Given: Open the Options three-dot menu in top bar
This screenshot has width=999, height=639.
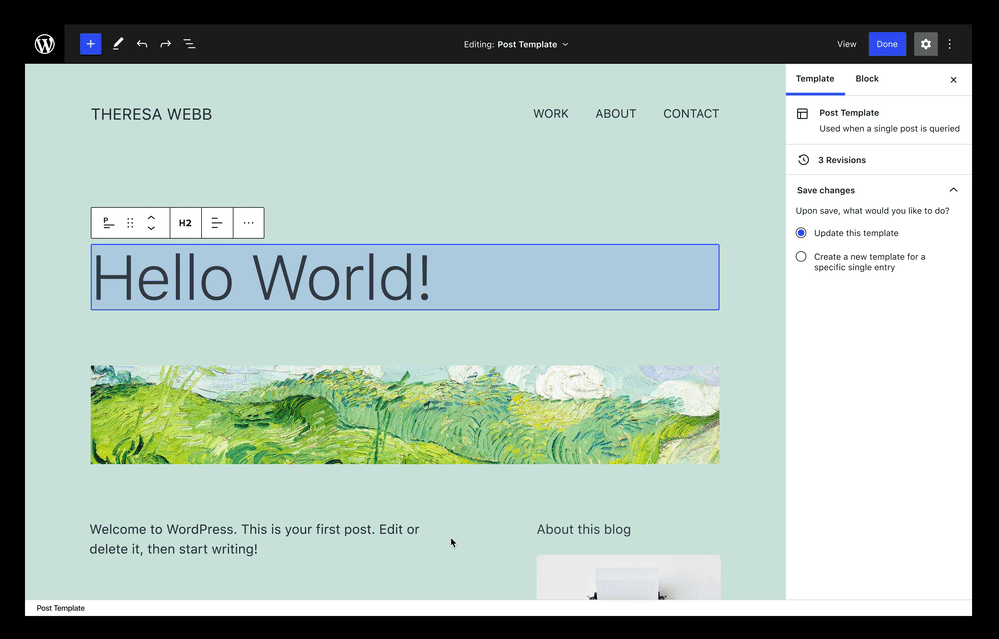Looking at the screenshot, I should click(x=950, y=44).
